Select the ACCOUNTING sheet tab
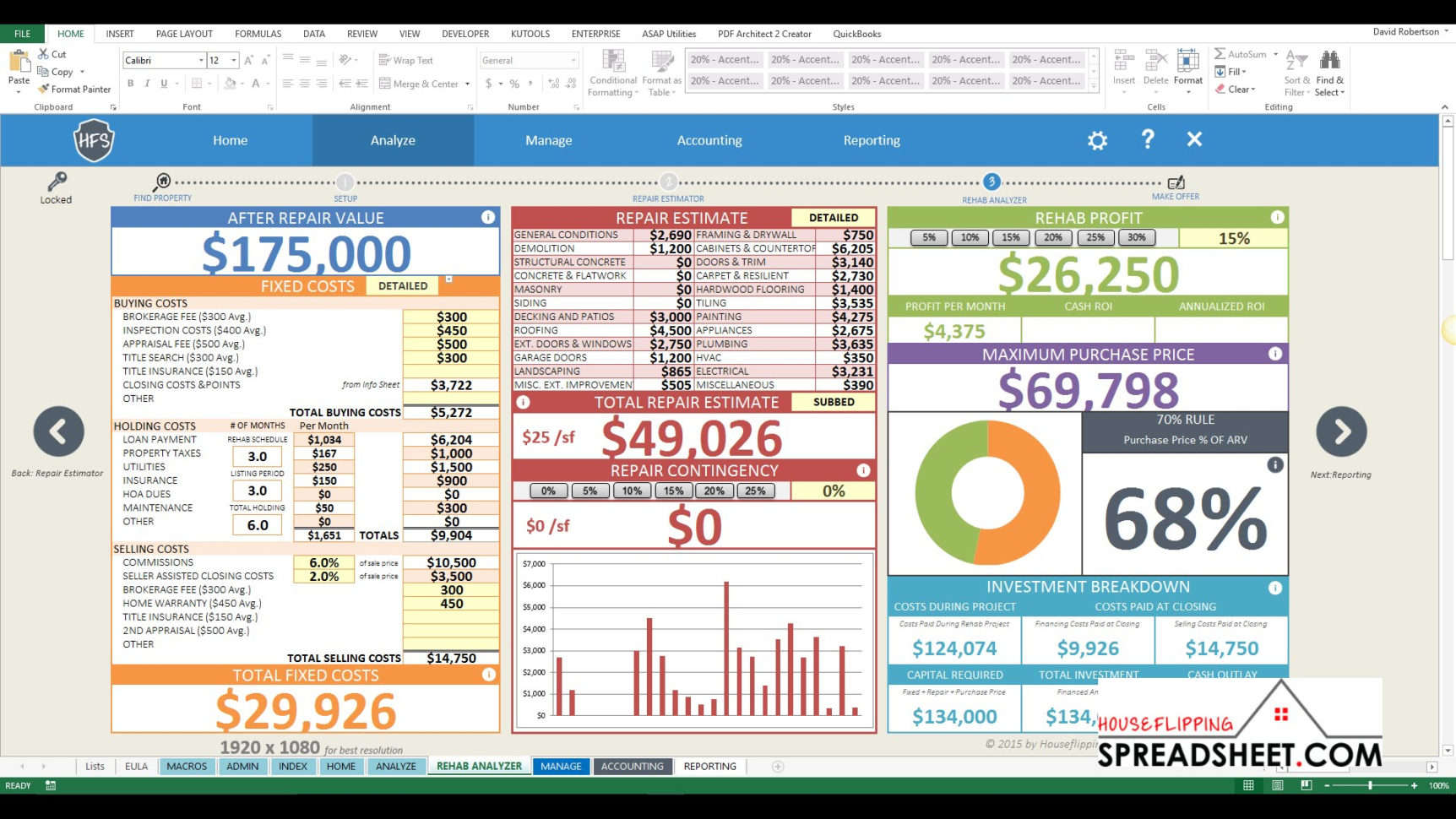The image size is (1456, 819). click(x=632, y=766)
